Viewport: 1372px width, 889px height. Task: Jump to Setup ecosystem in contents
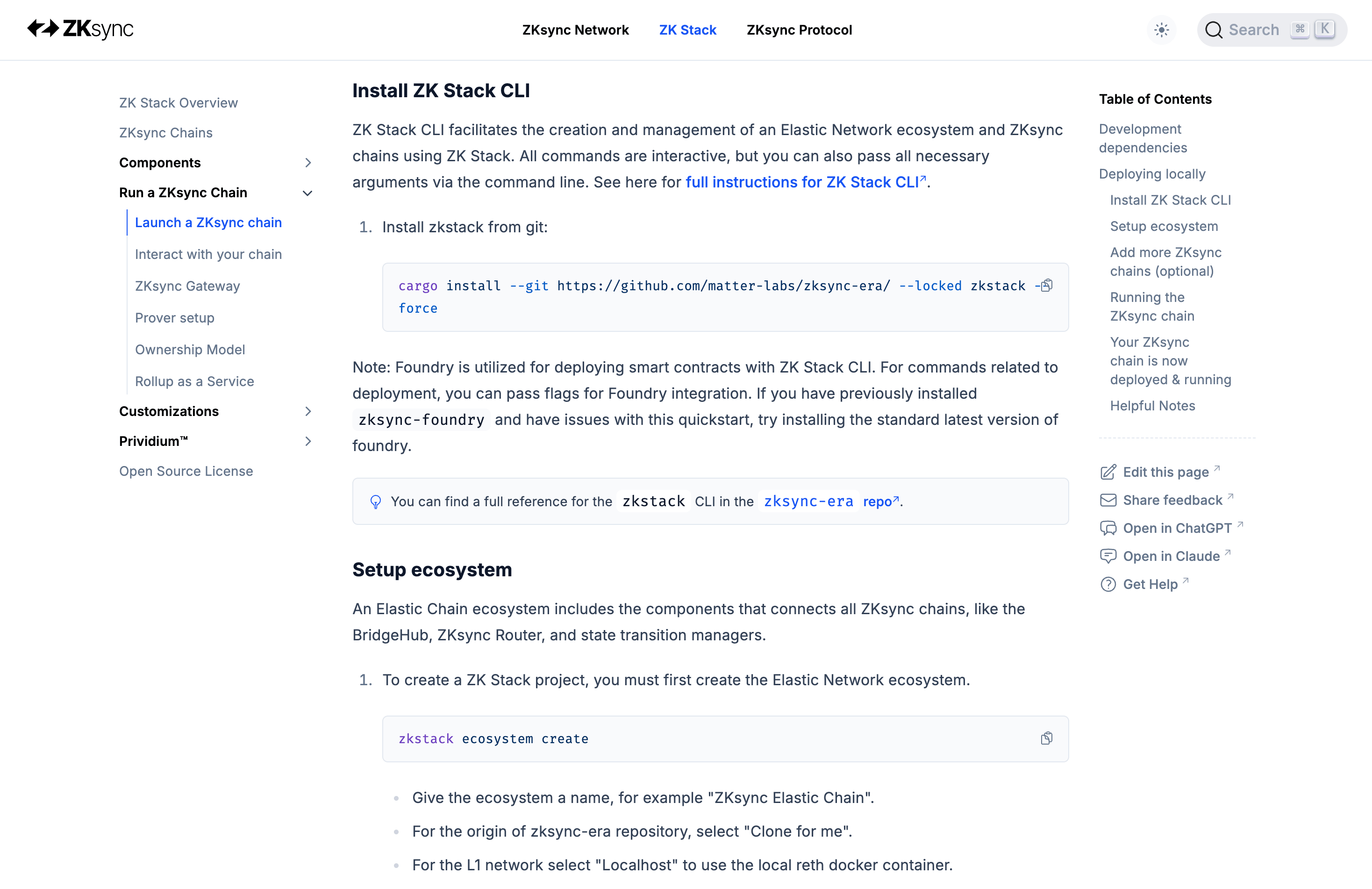[x=1164, y=226]
